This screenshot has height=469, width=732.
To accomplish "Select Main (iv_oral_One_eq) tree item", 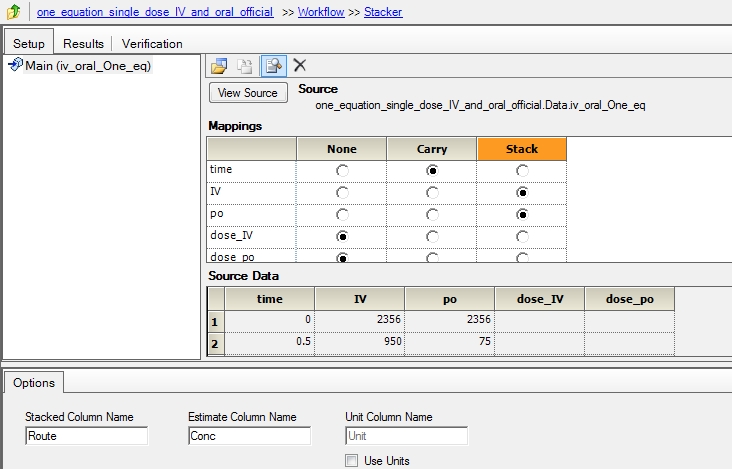I will point(88,66).
